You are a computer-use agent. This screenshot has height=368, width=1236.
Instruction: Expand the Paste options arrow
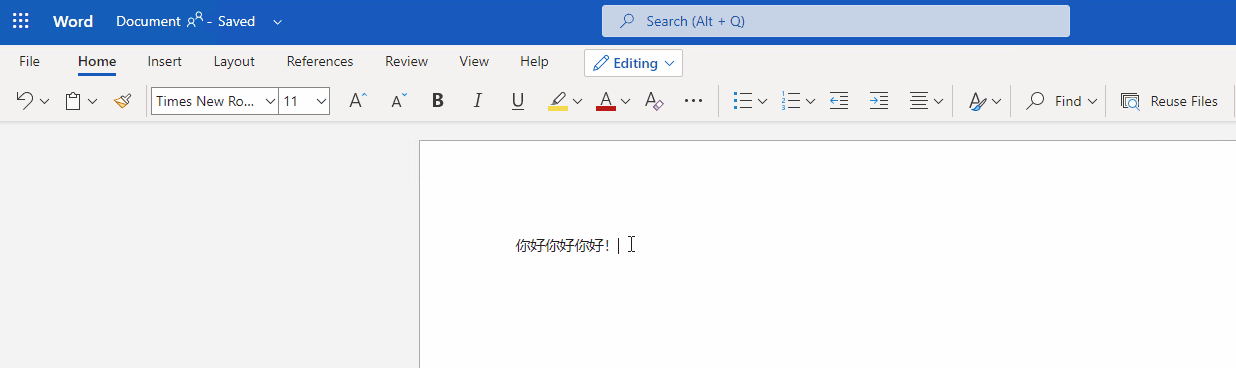(x=93, y=101)
